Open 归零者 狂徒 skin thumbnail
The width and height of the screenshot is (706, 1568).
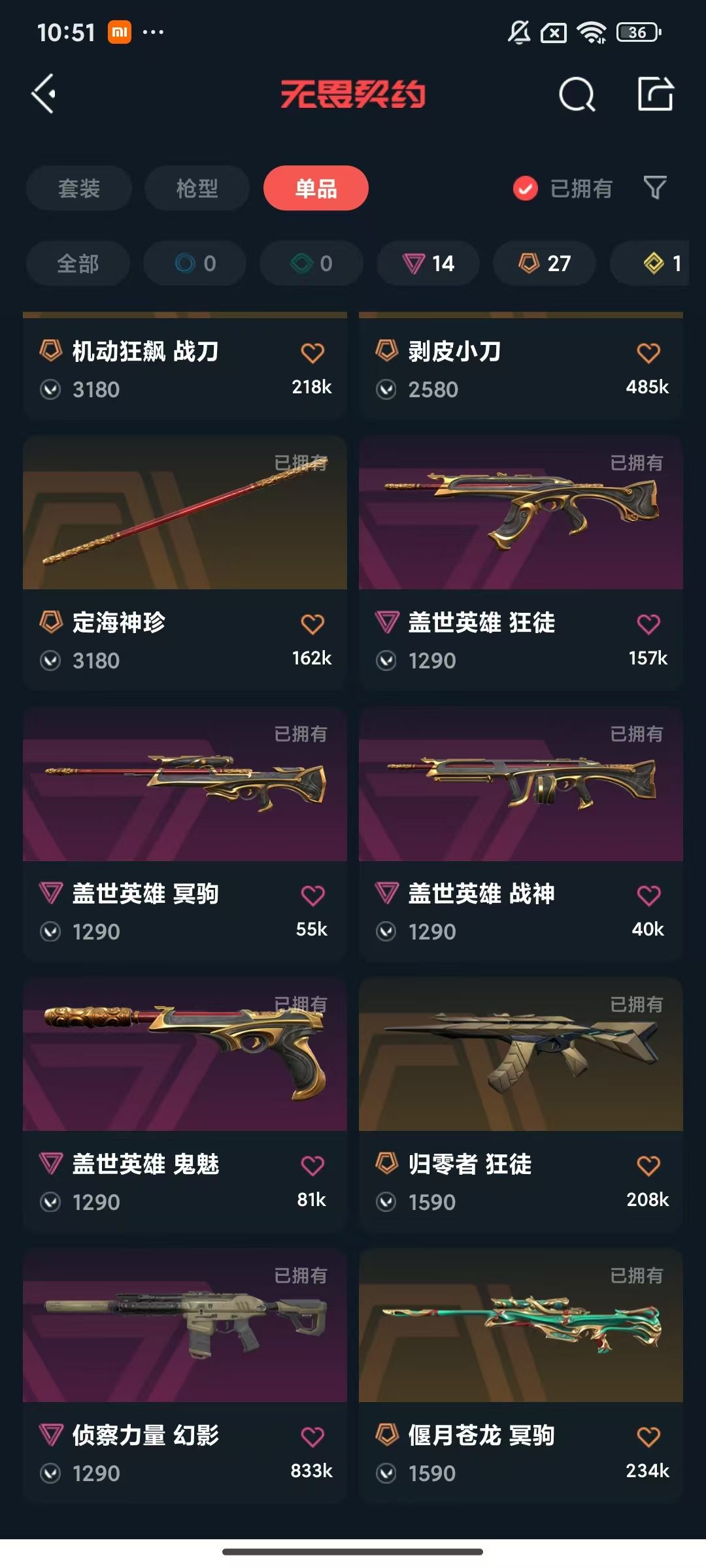[x=521, y=1054]
